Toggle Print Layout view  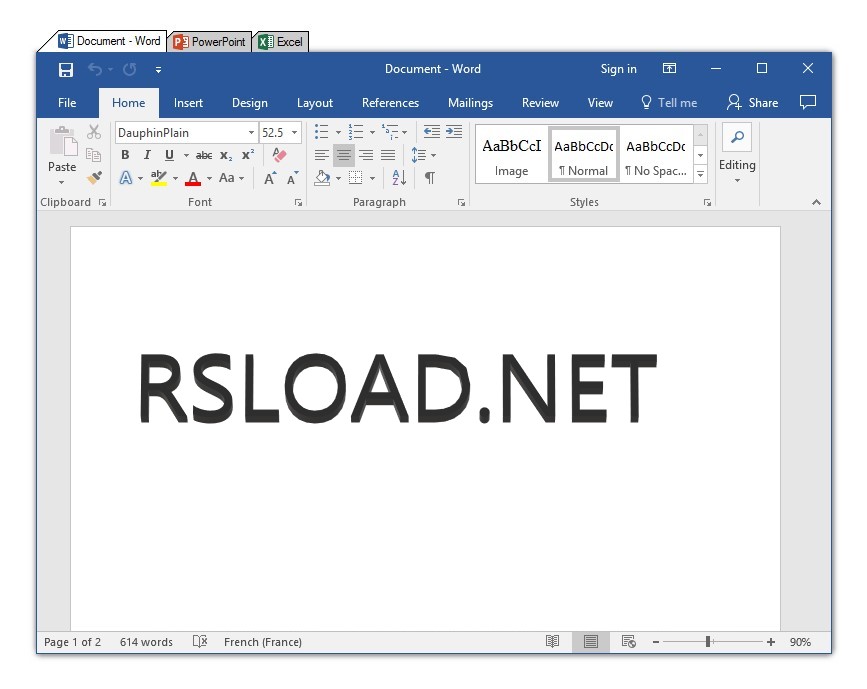click(591, 641)
